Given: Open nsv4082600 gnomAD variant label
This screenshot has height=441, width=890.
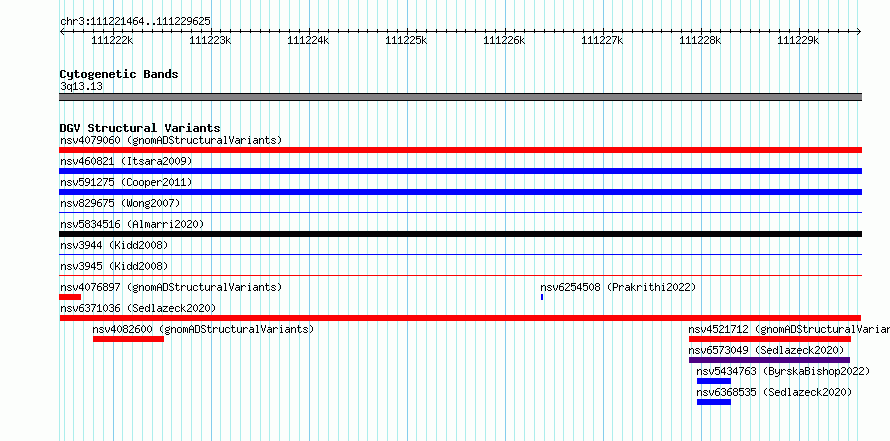Looking at the screenshot, I should 203,329.
